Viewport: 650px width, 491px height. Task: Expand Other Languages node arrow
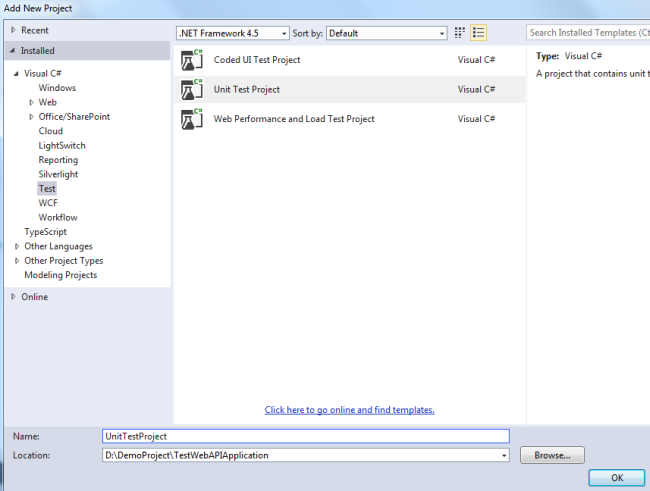pyautogui.click(x=17, y=246)
